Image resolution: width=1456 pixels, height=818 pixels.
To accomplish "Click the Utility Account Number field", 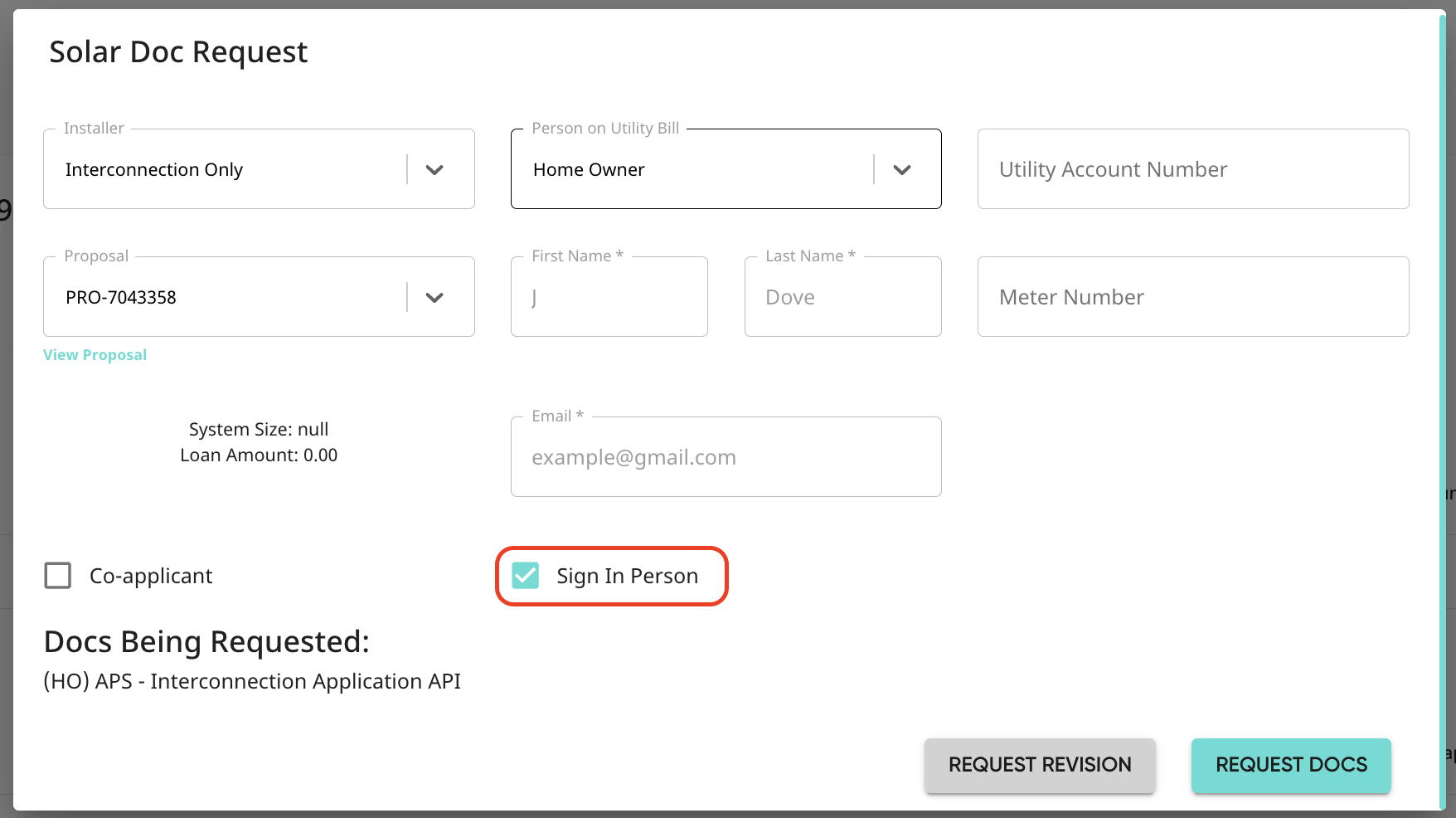I will tap(1192, 168).
